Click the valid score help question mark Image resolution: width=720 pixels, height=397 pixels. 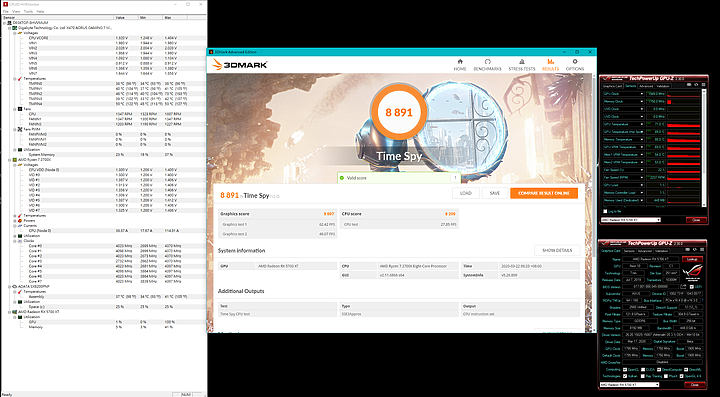455,178
